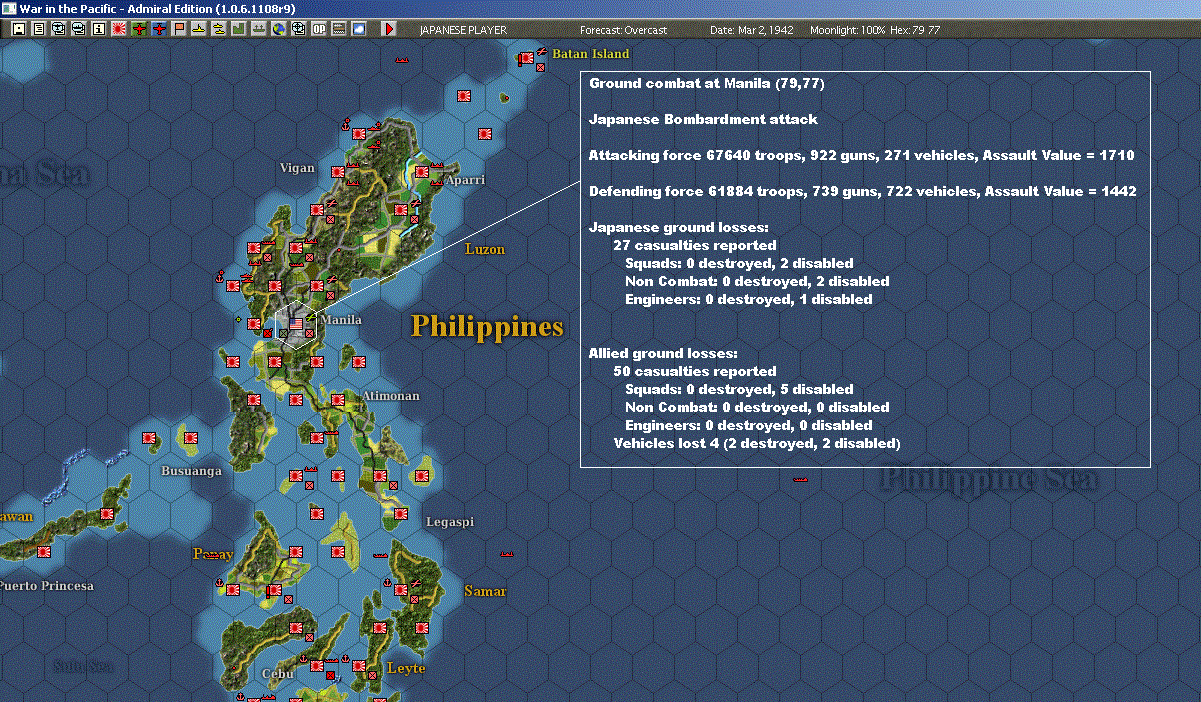Image resolution: width=1201 pixels, height=702 pixels.
Task: Click the Manila city label
Action: pos(341,320)
